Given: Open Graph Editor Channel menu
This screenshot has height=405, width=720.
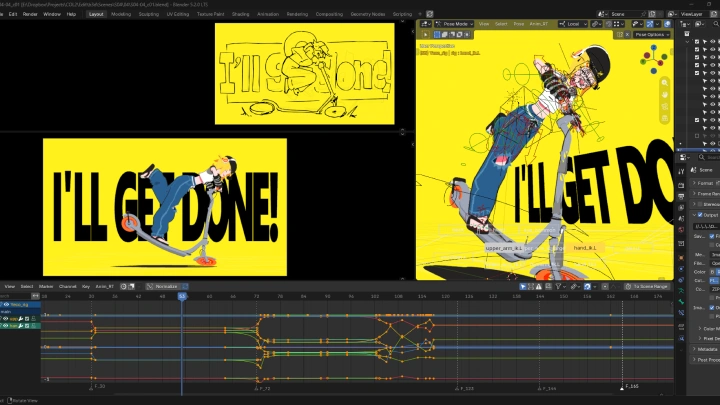Looking at the screenshot, I should click(68, 287).
